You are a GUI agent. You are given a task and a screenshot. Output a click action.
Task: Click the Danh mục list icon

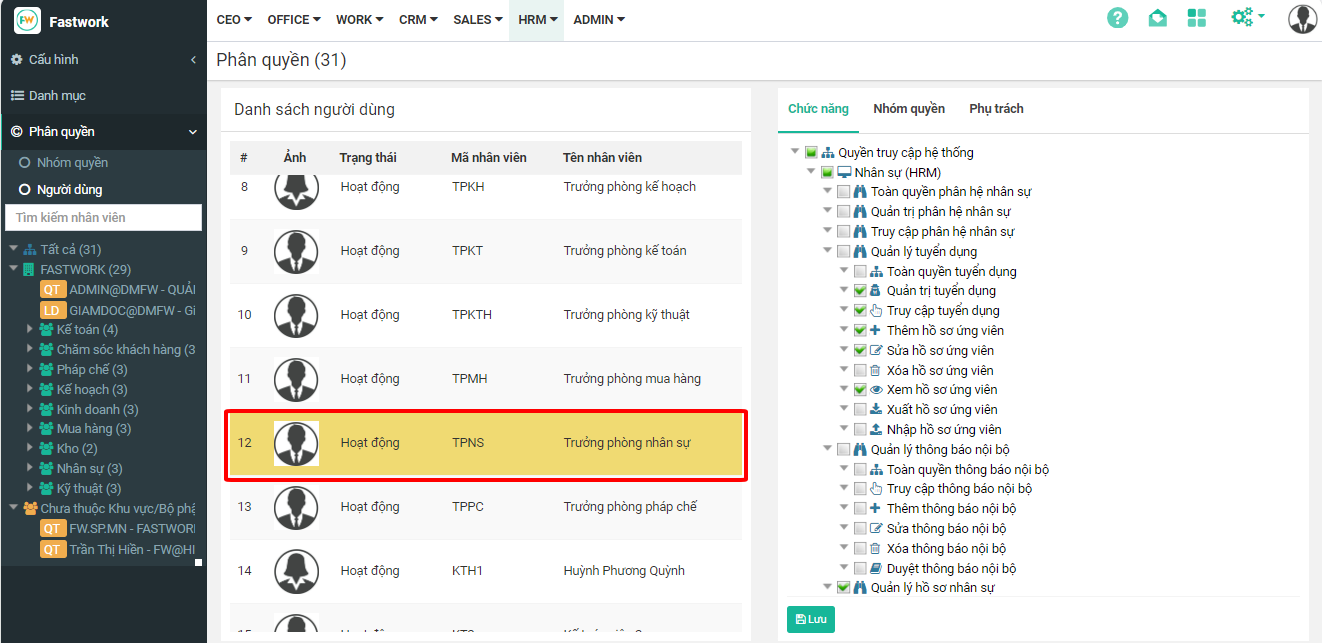coord(17,96)
